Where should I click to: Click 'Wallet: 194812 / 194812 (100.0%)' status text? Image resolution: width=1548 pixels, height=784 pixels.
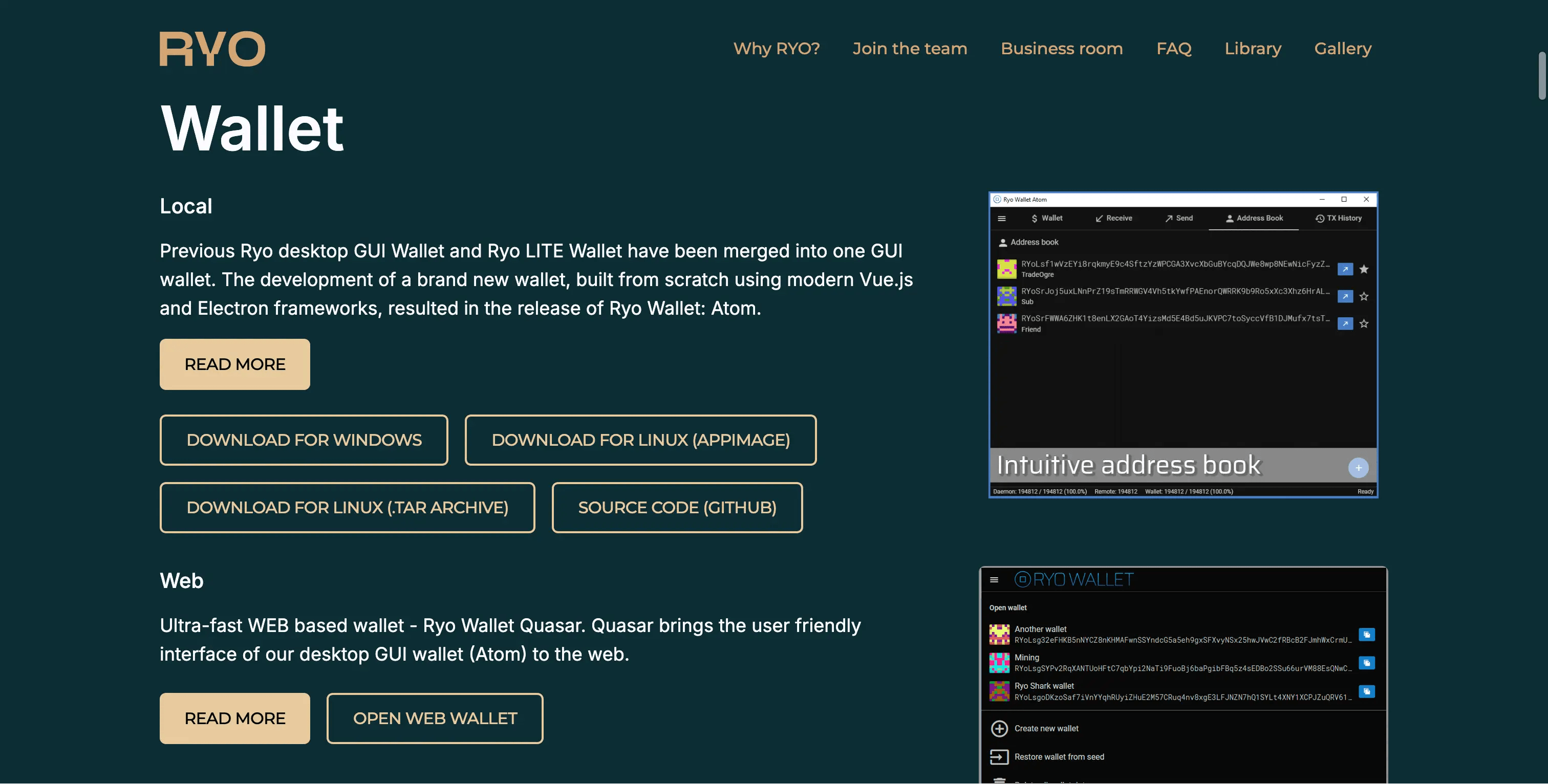(x=1189, y=491)
